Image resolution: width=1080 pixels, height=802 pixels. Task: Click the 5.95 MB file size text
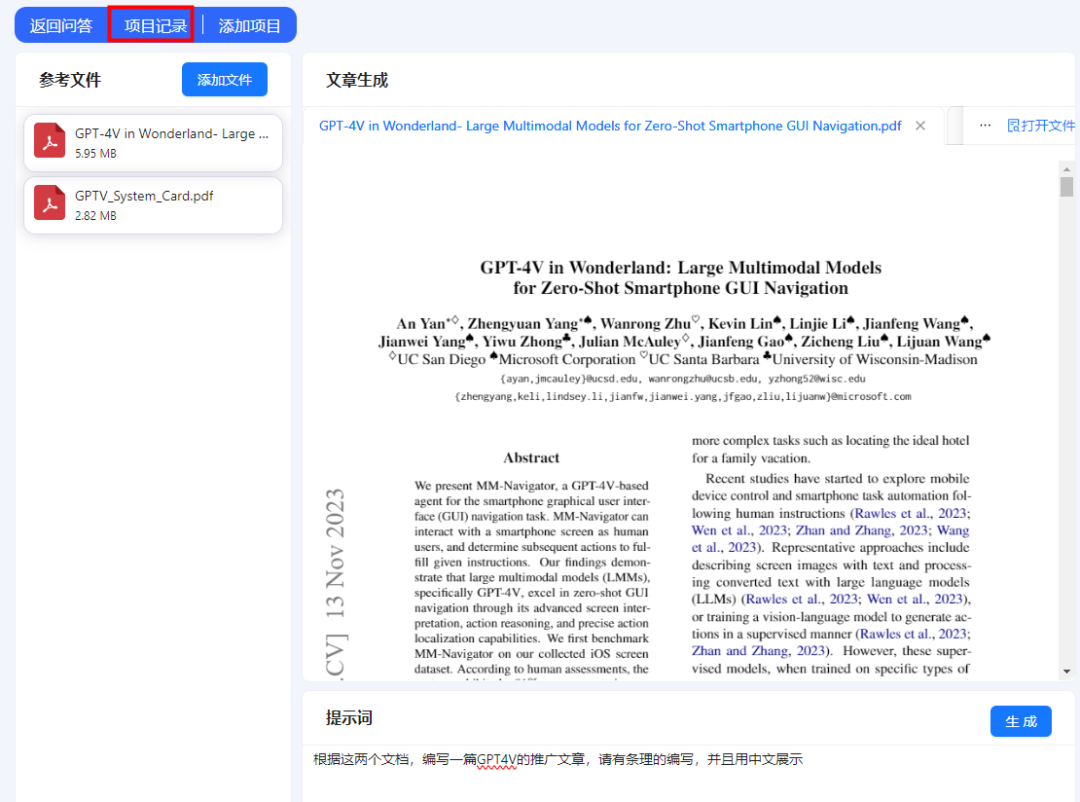(96, 154)
